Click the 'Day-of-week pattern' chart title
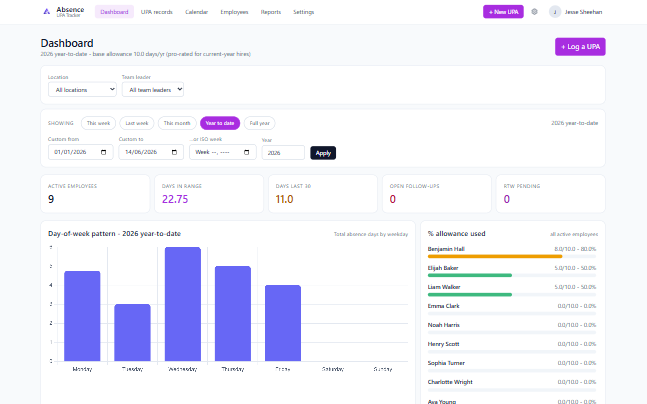This screenshot has width=647, height=404. pos(114,234)
